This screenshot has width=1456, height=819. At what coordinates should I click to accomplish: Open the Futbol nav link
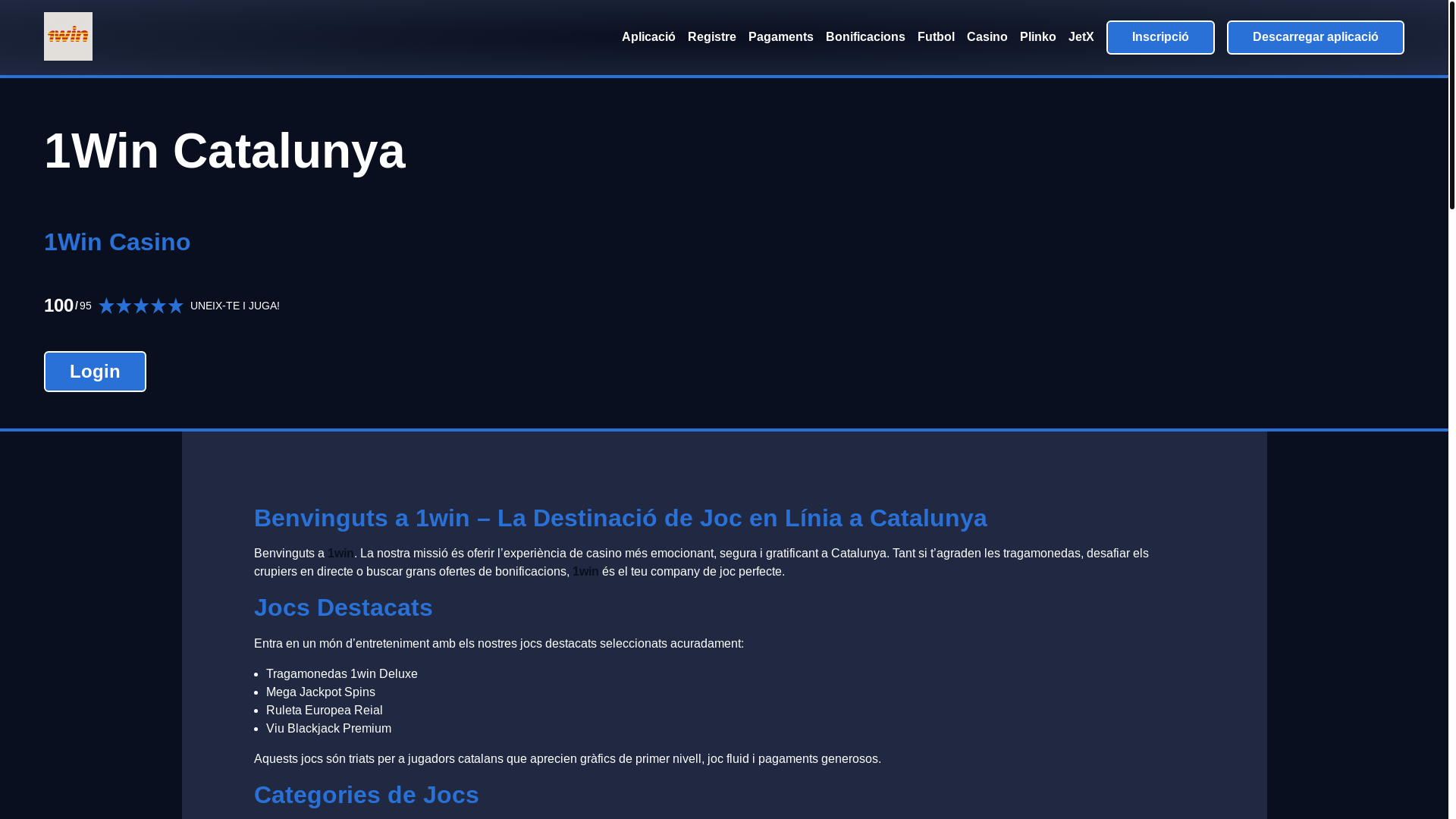(936, 37)
